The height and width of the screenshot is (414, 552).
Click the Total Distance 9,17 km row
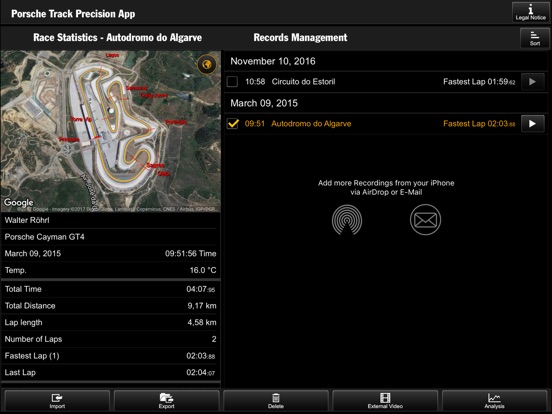(x=111, y=306)
